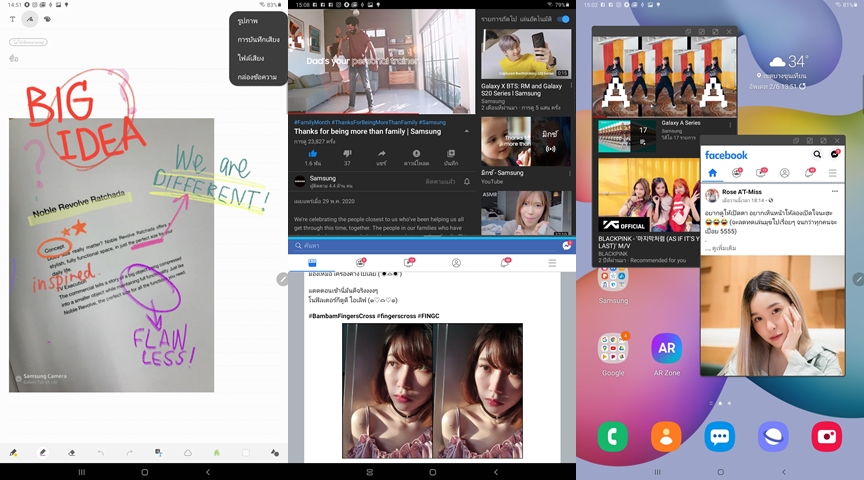Image resolution: width=864 pixels, height=480 pixels.
Task: Select the eraser tool in Samsung Notes
Action: tap(71, 453)
